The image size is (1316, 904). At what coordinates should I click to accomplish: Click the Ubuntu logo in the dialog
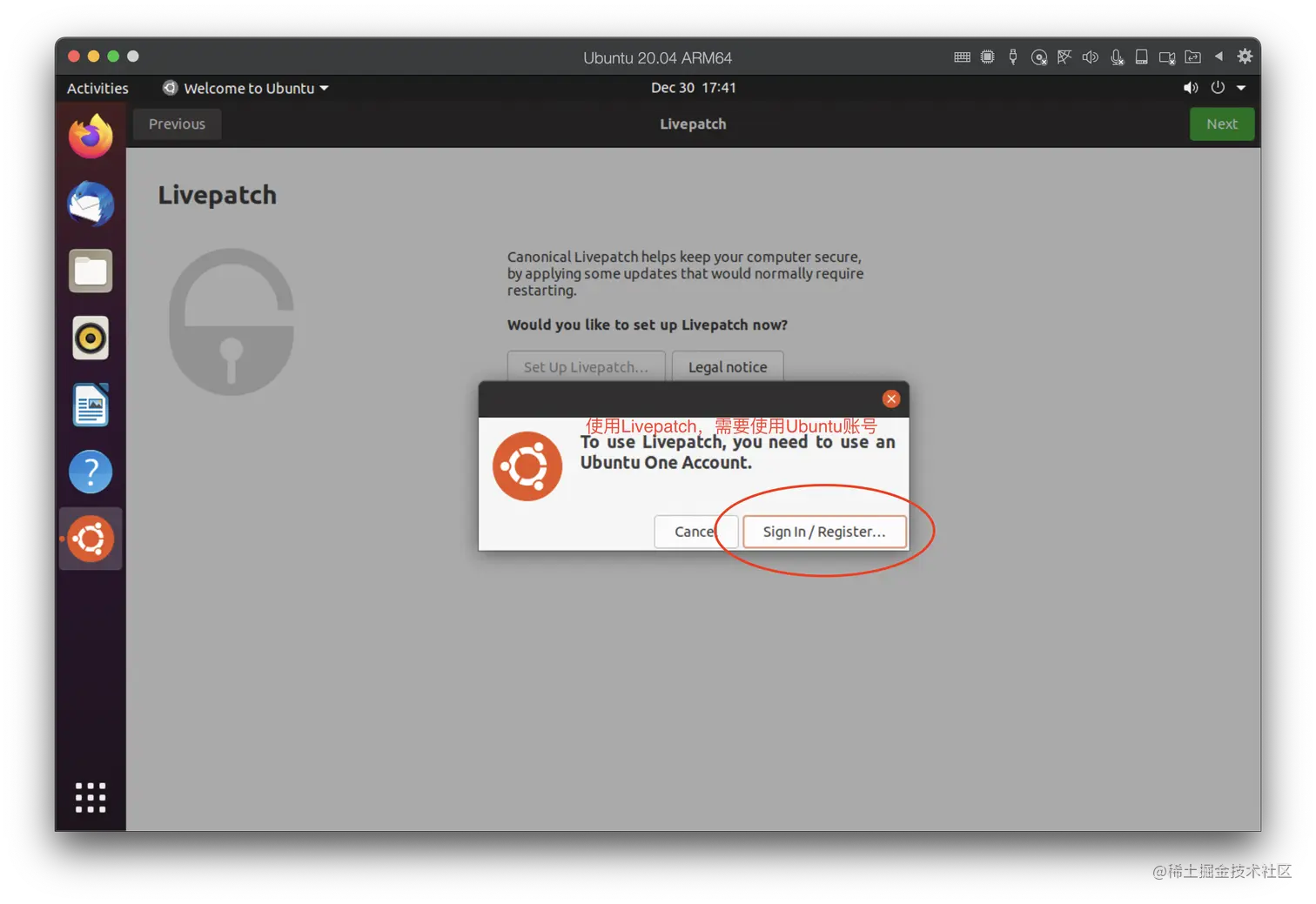[527, 466]
